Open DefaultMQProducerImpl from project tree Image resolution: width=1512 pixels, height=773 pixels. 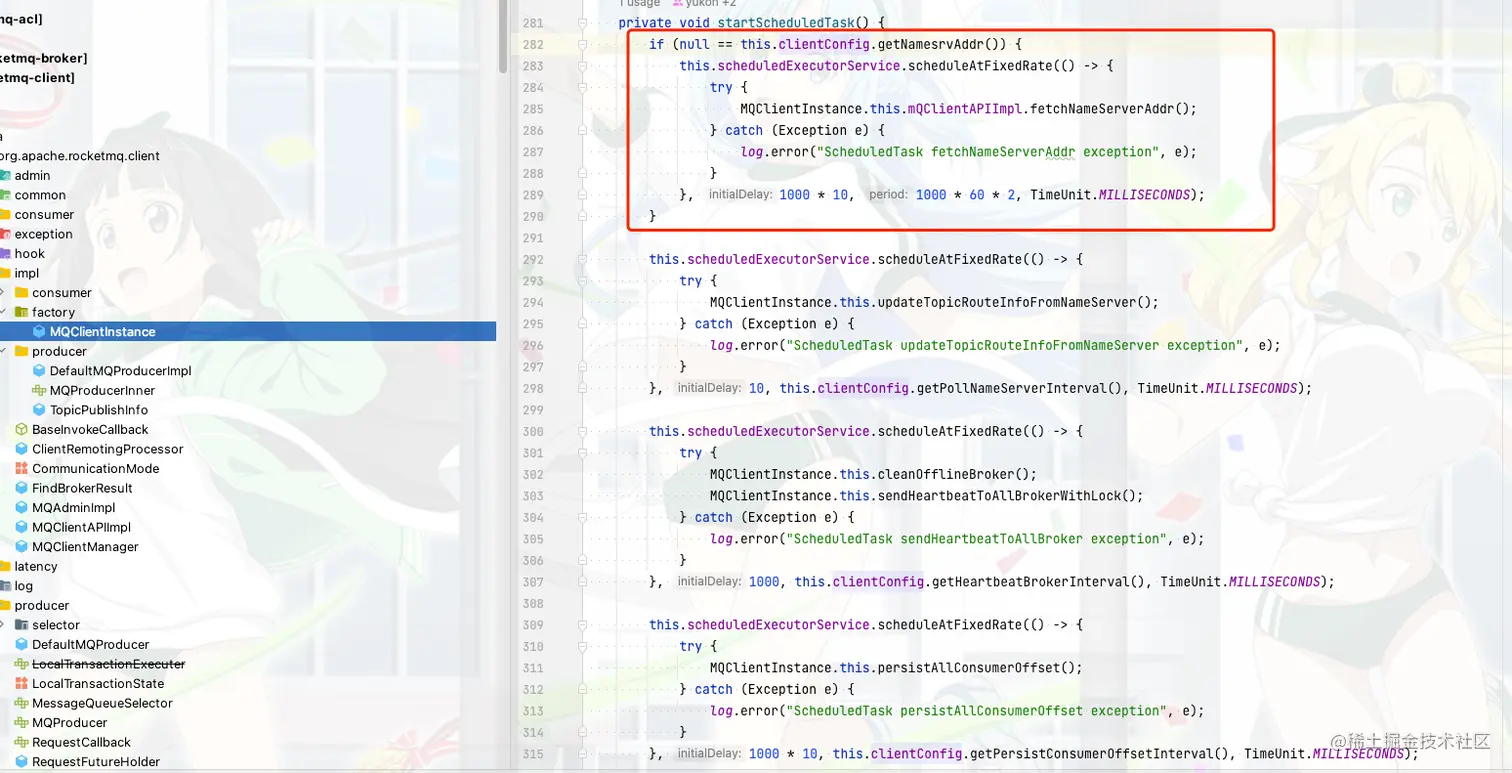(x=120, y=371)
